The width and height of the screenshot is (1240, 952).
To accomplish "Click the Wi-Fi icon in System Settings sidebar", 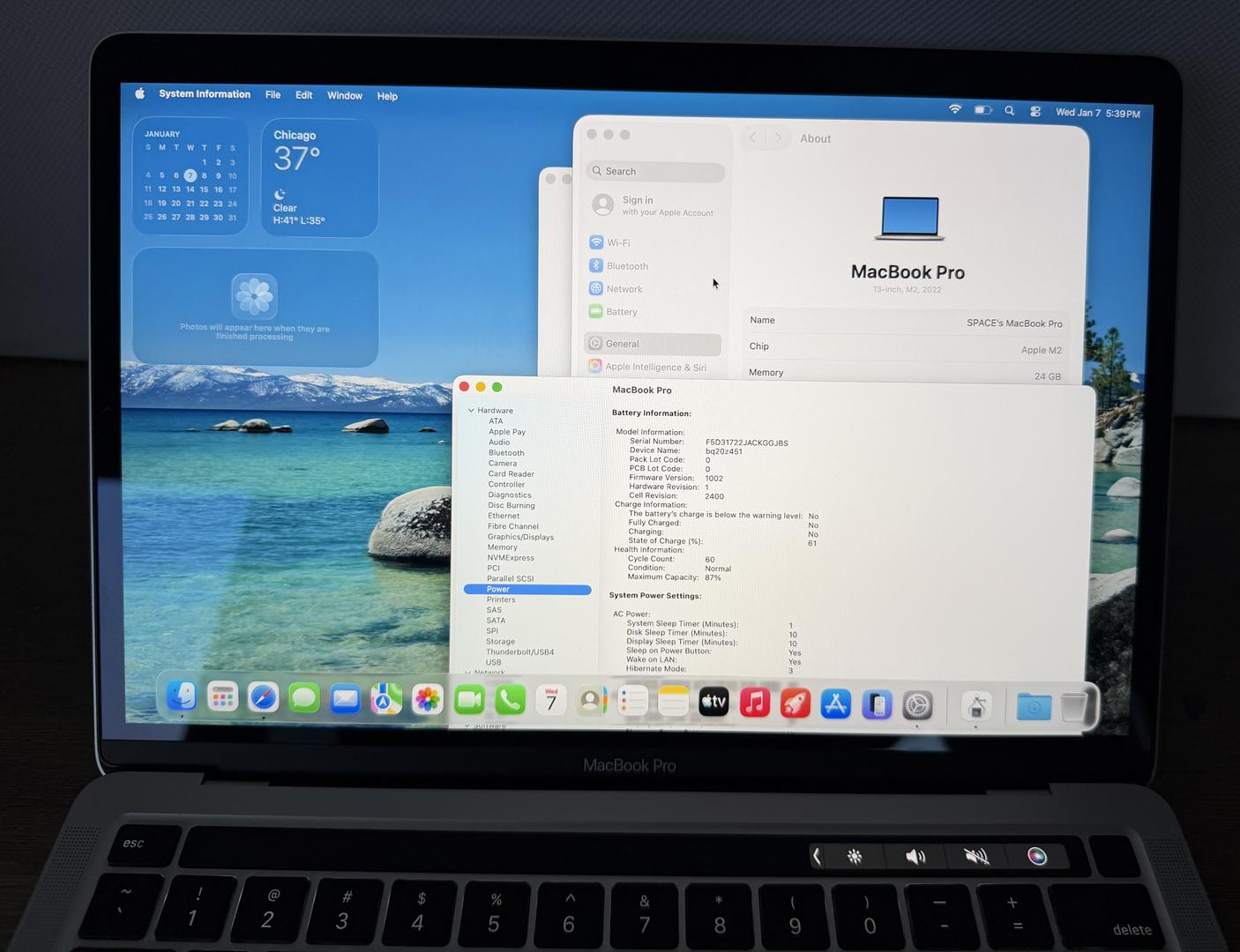I will pos(597,242).
